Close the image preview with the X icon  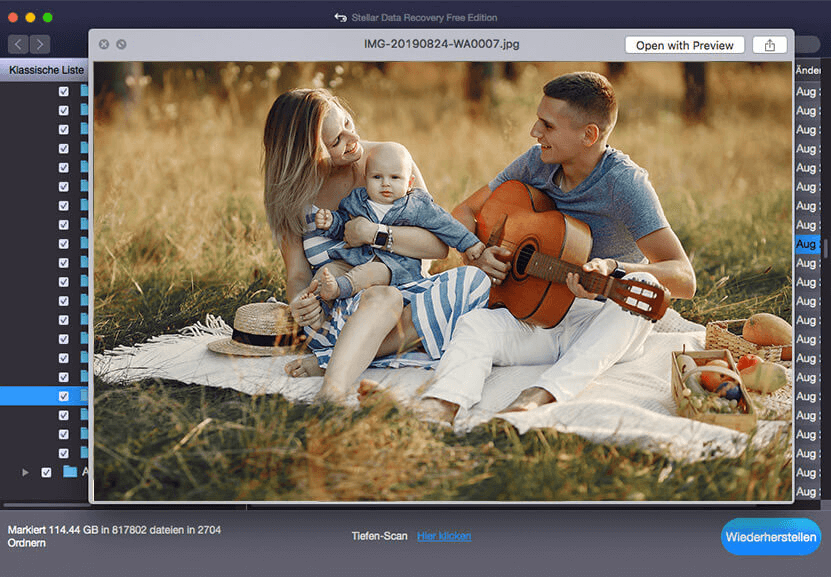(104, 45)
